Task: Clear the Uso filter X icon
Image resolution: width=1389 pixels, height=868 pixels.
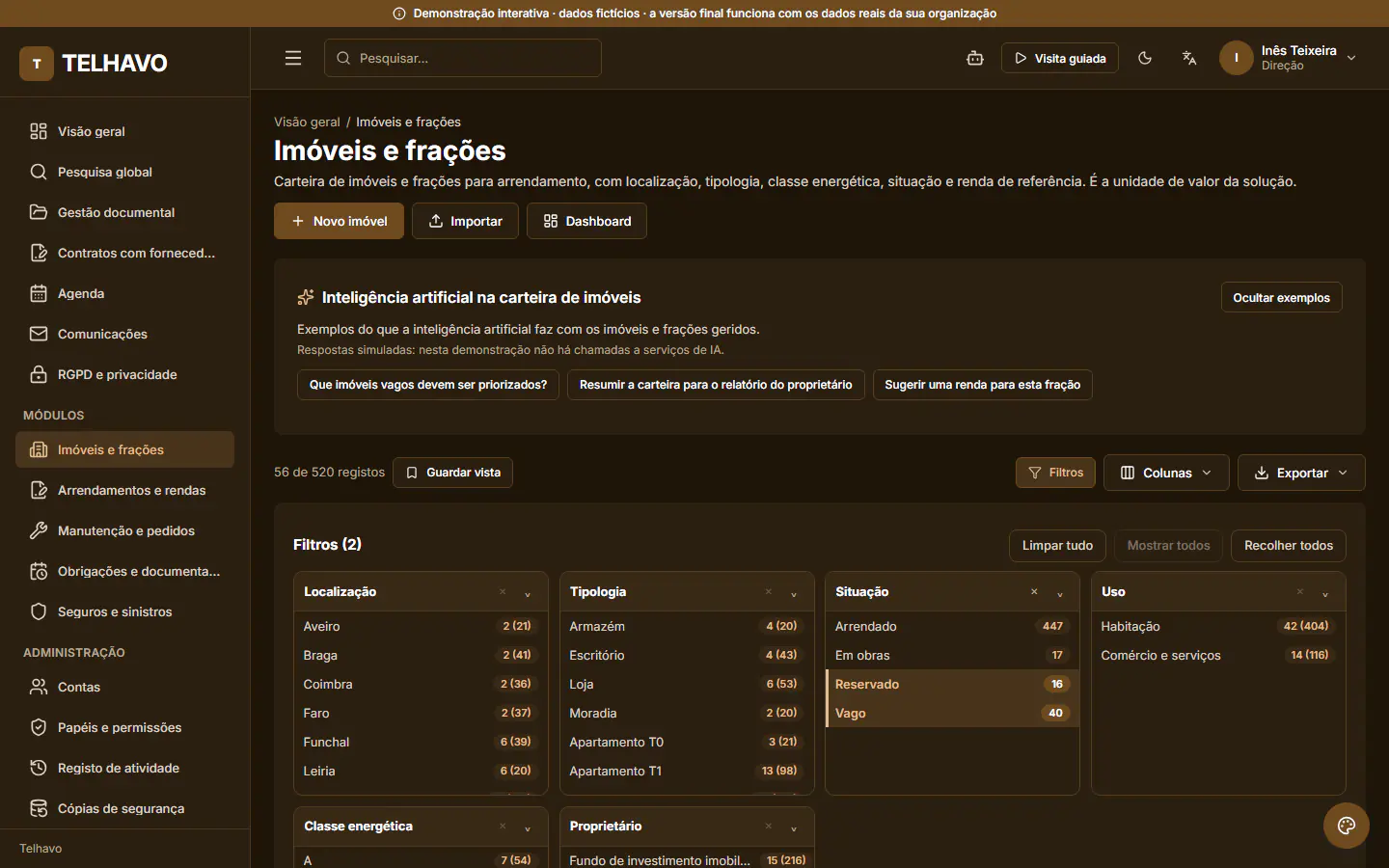Action: [x=1300, y=592]
